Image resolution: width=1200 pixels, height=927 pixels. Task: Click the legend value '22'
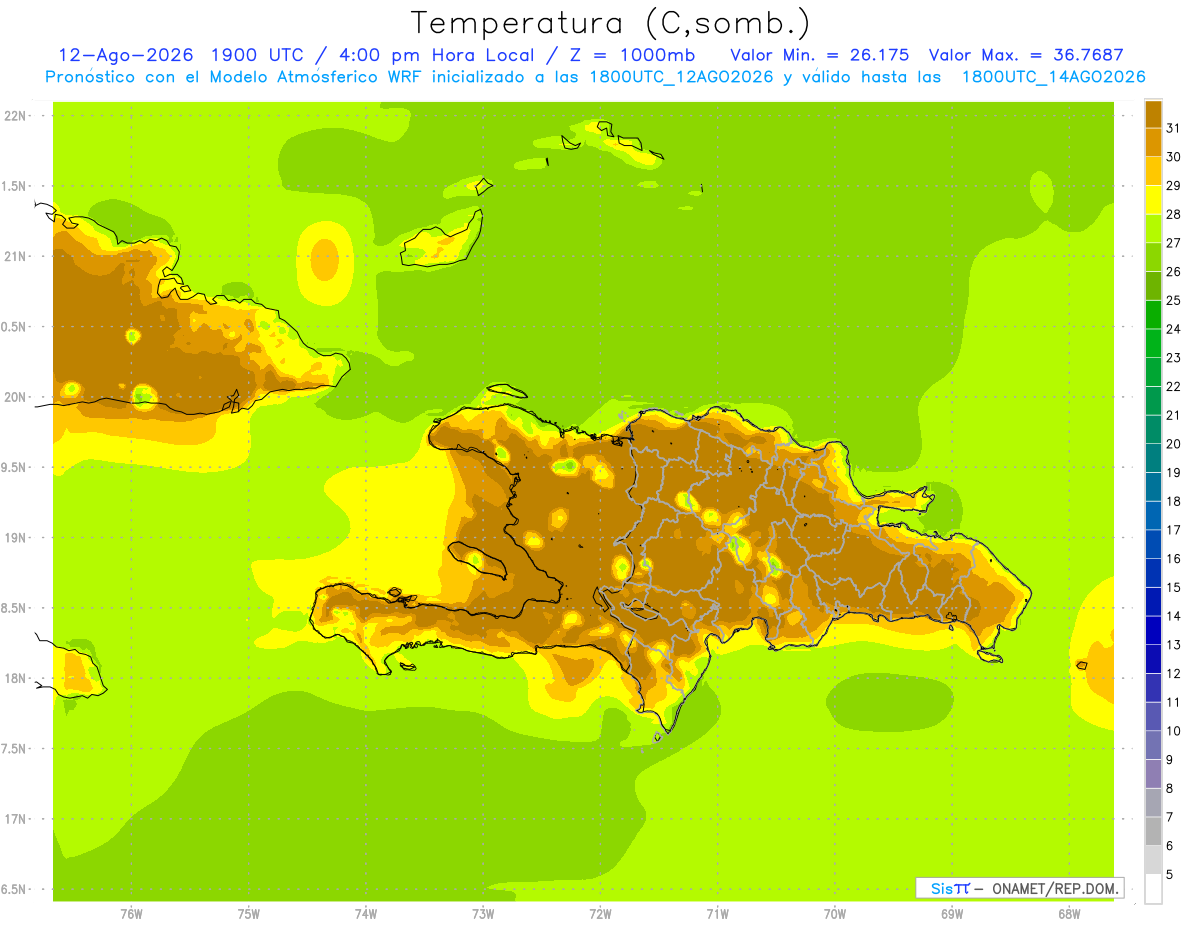[x=1173, y=387]
